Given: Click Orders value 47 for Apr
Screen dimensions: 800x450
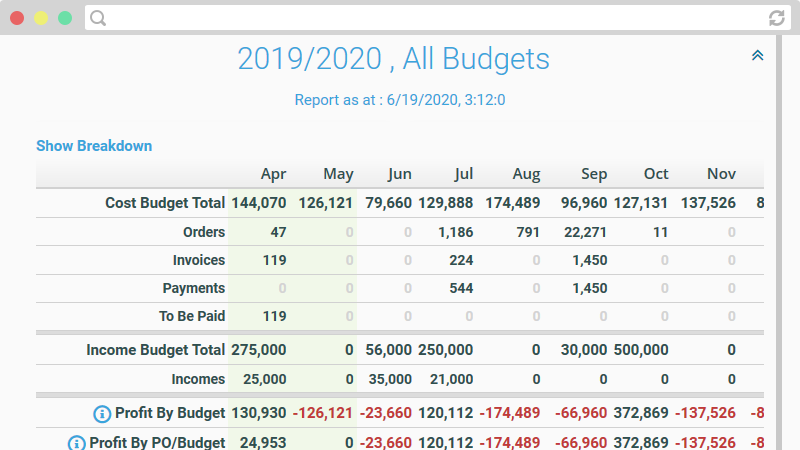Looking at the screenshot, I should (x=278, y=232).
